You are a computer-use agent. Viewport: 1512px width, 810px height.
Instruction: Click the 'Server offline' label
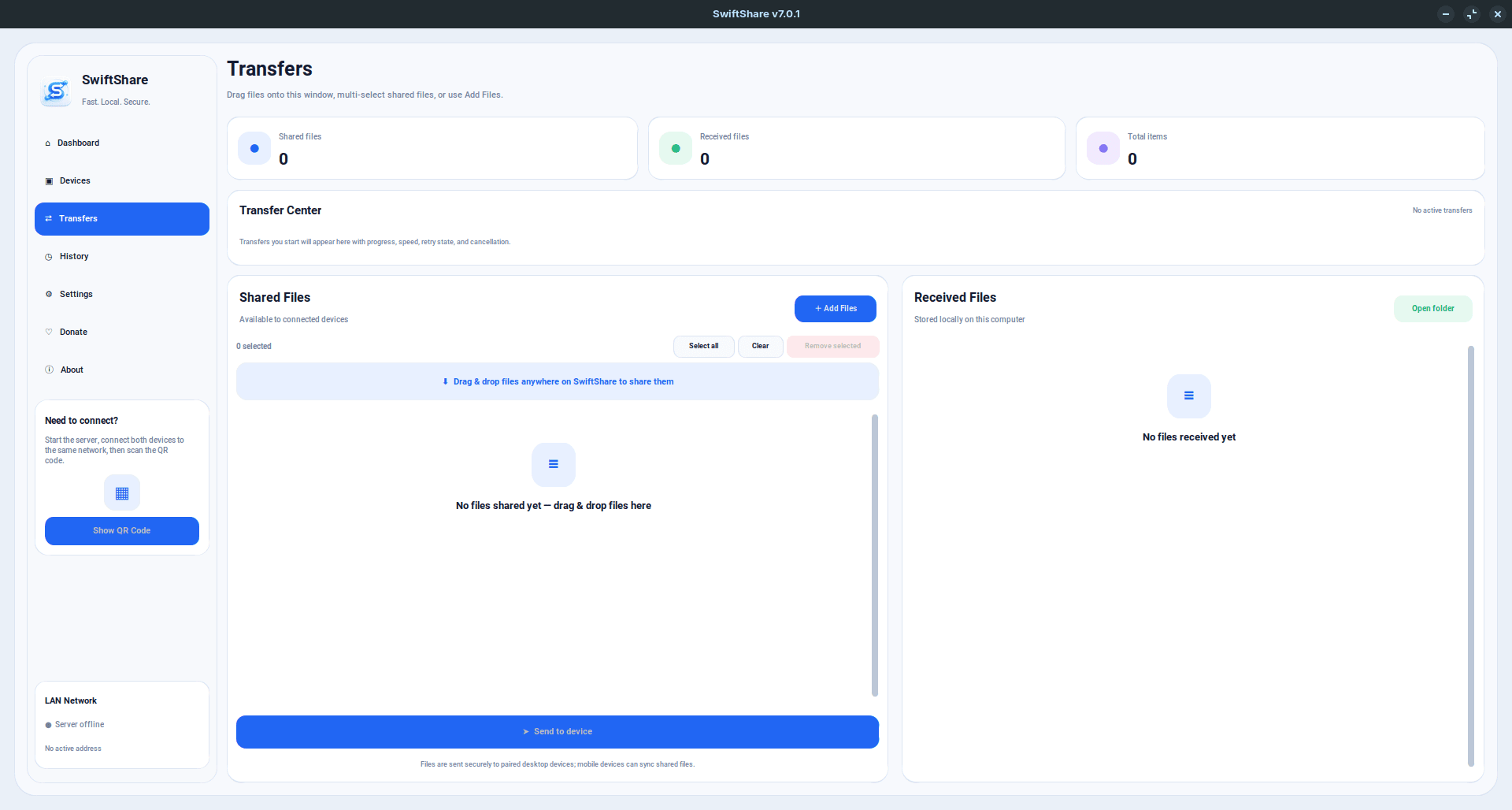coord(80,725)
